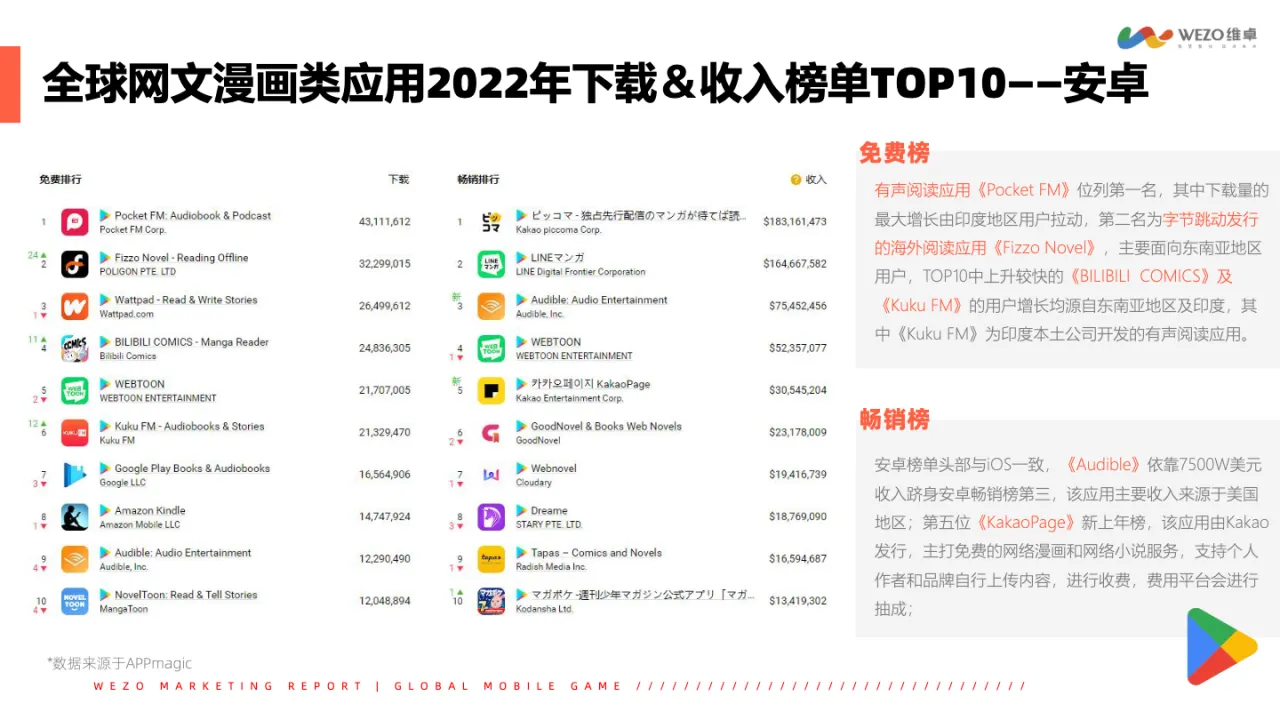The height and width of the screenshot is (720, 1280).
Task: Click the Audible icon in grossing ranking
Action: [491, 306]
